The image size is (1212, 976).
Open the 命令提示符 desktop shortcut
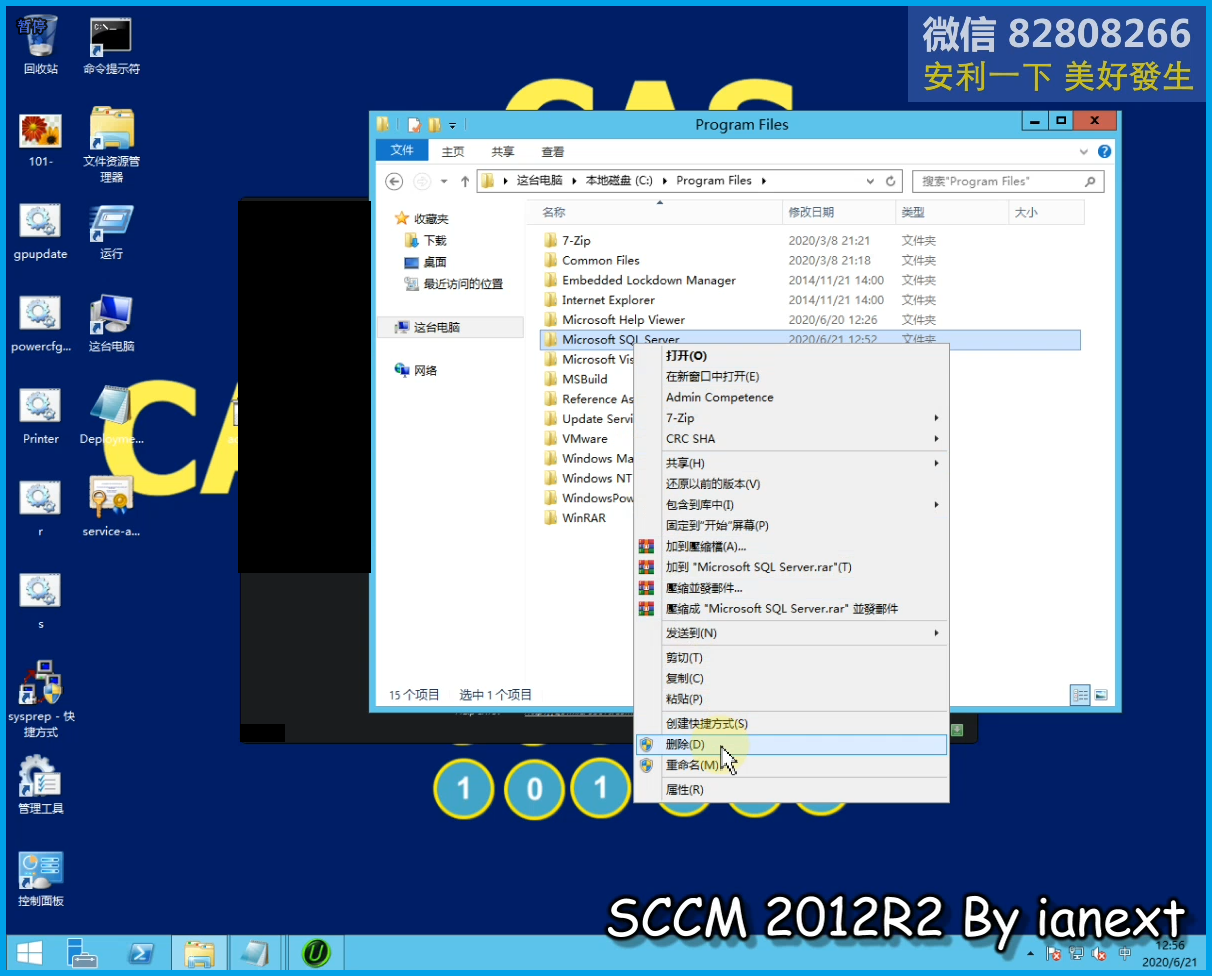coord(111,45)
